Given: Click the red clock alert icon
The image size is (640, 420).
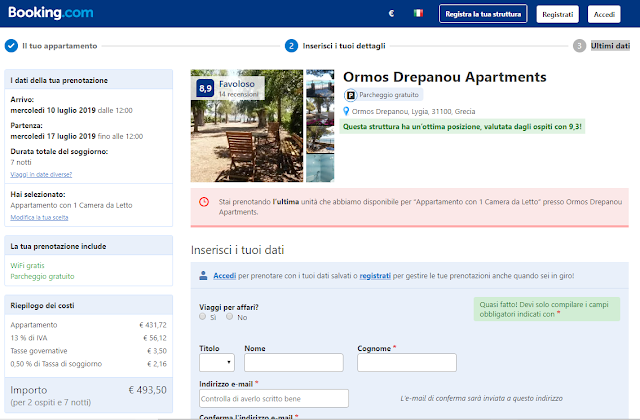Looking at the screenshot, I should (x=204, y=202).
